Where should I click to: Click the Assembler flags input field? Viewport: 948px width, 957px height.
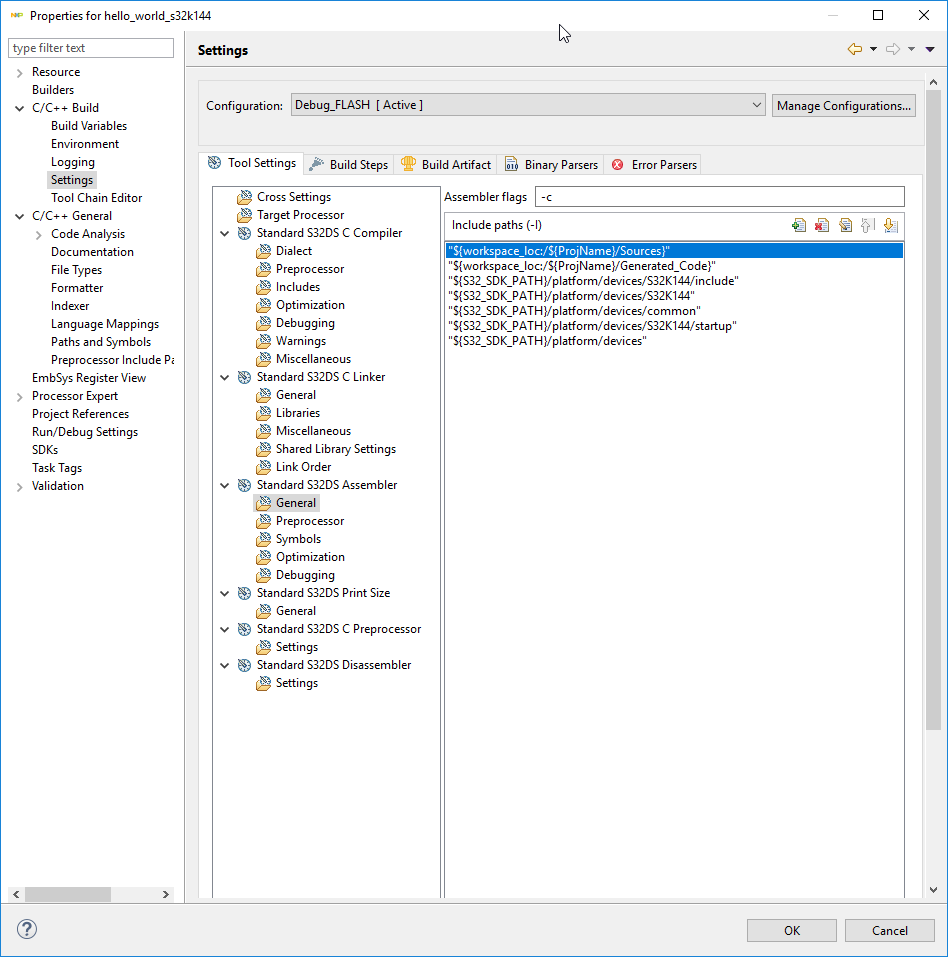click(x=720, y=197)
